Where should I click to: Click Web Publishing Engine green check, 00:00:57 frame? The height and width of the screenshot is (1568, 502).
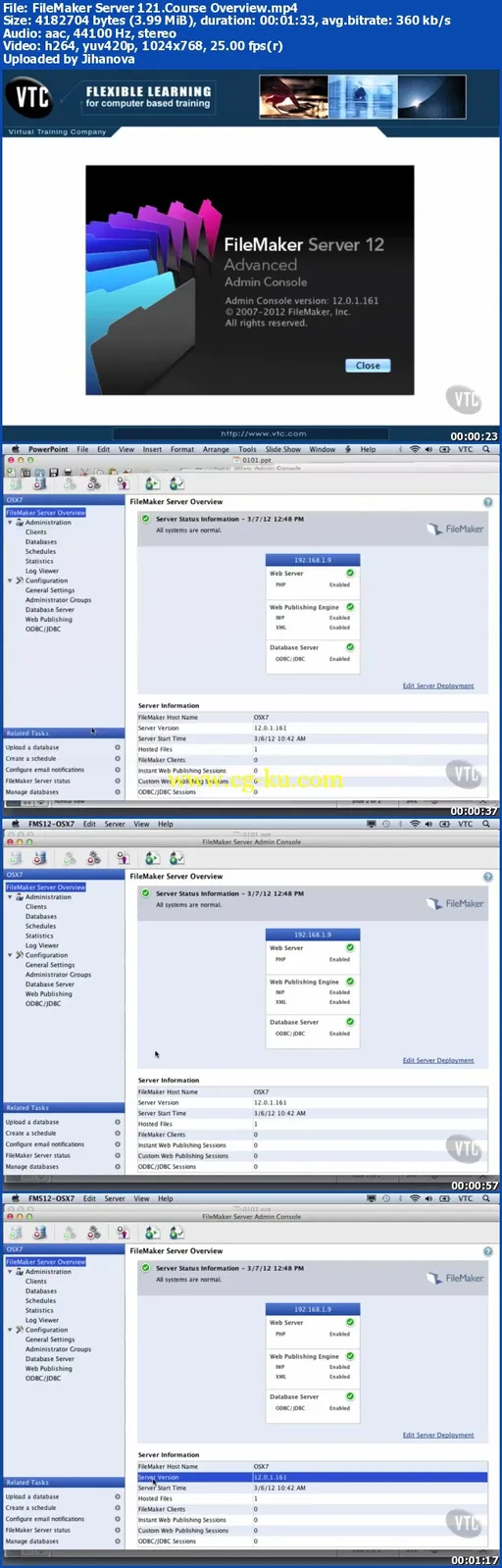(x=350, y=981)
